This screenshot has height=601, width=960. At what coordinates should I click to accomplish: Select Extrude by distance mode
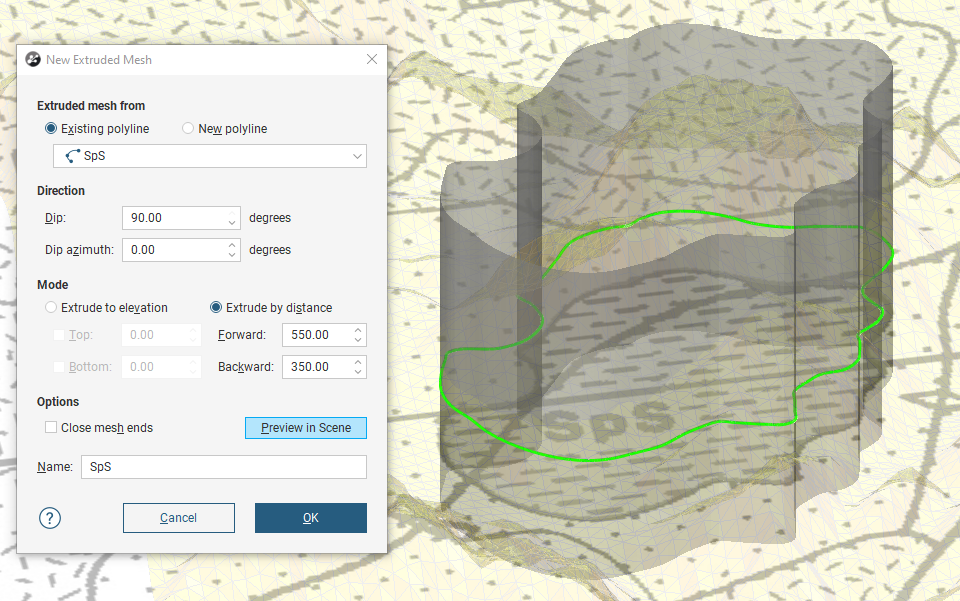(x=216, y=308)
